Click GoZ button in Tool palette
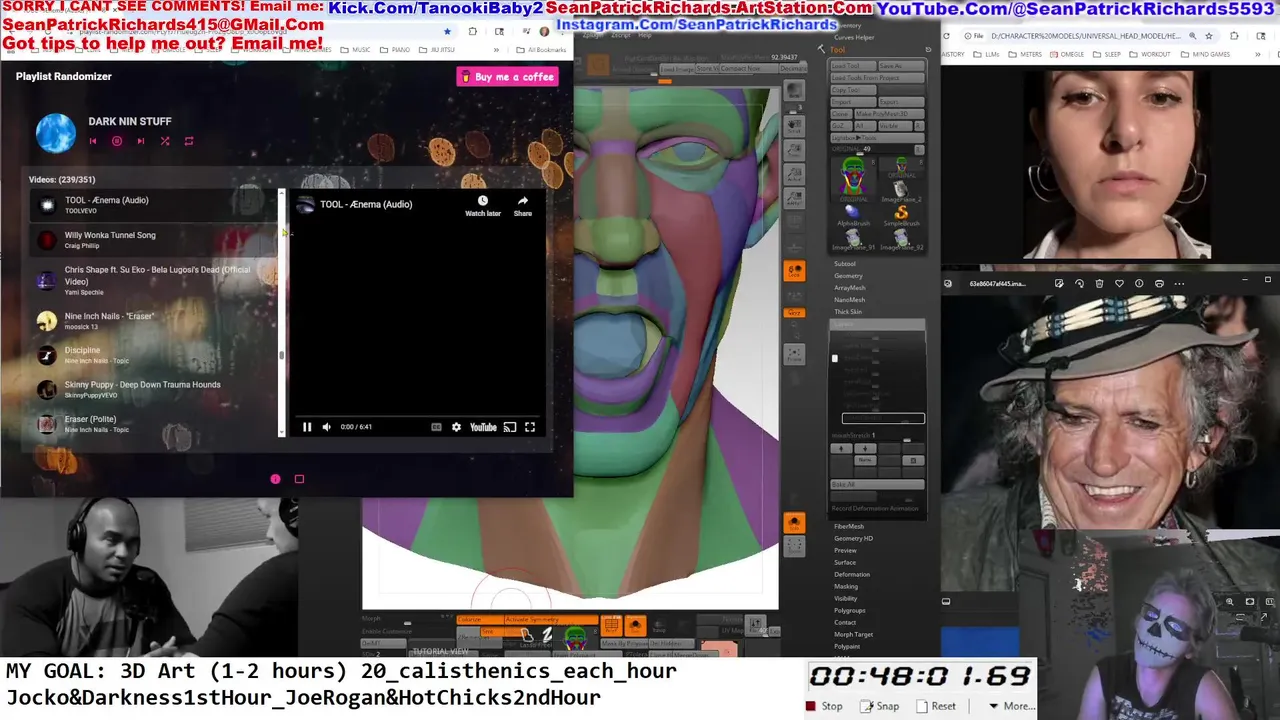The height and width of the screenshot is (720, 1280). [842, 126]
